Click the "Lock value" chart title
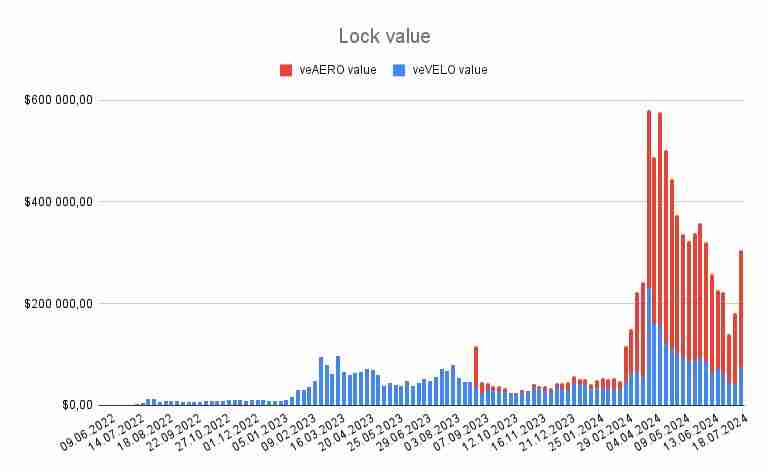The width and height of the screenshot is (768, 472). click(x=384, y=36)
